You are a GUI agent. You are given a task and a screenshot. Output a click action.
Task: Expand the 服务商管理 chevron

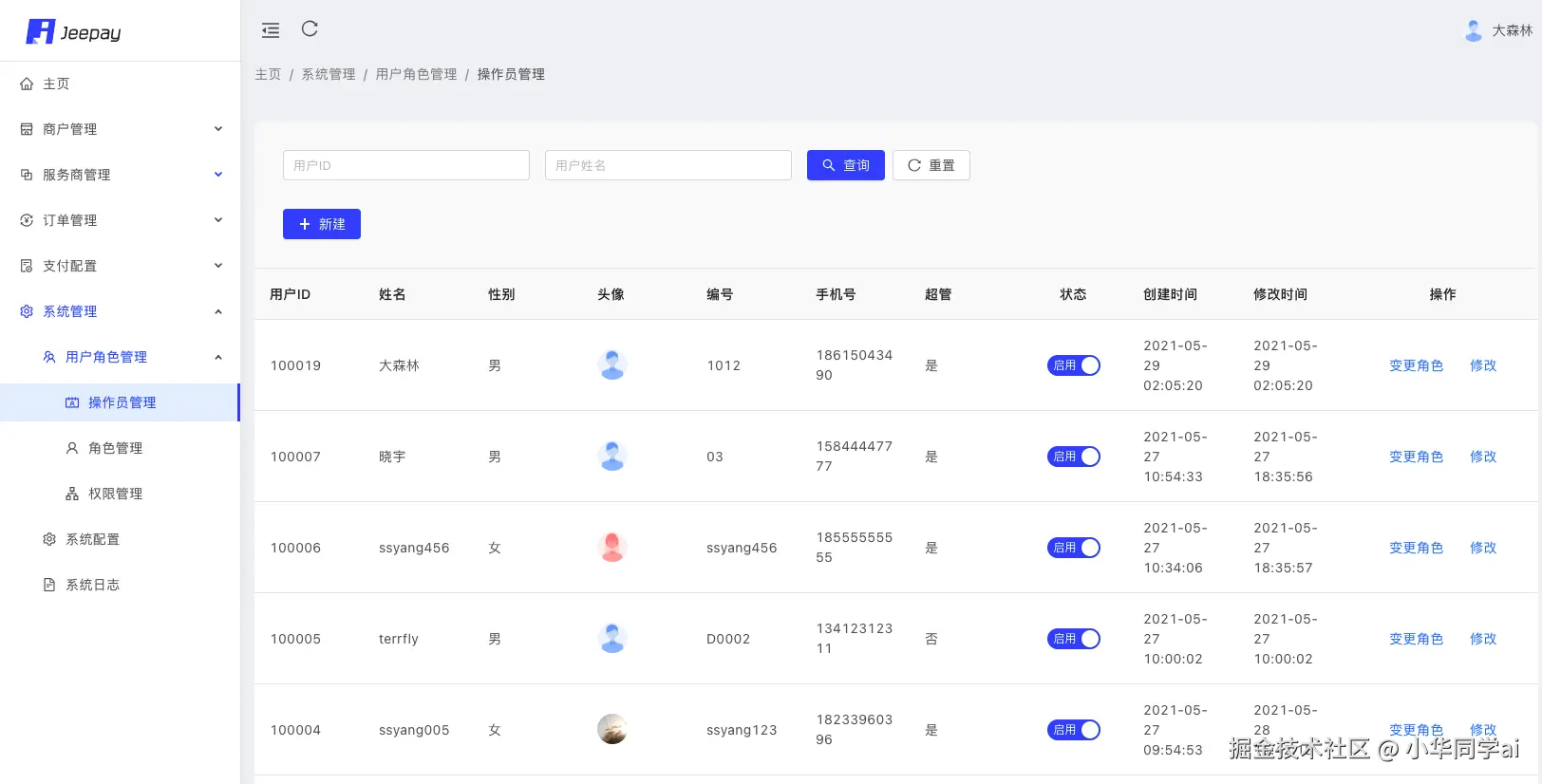click(x=218, y=175)
